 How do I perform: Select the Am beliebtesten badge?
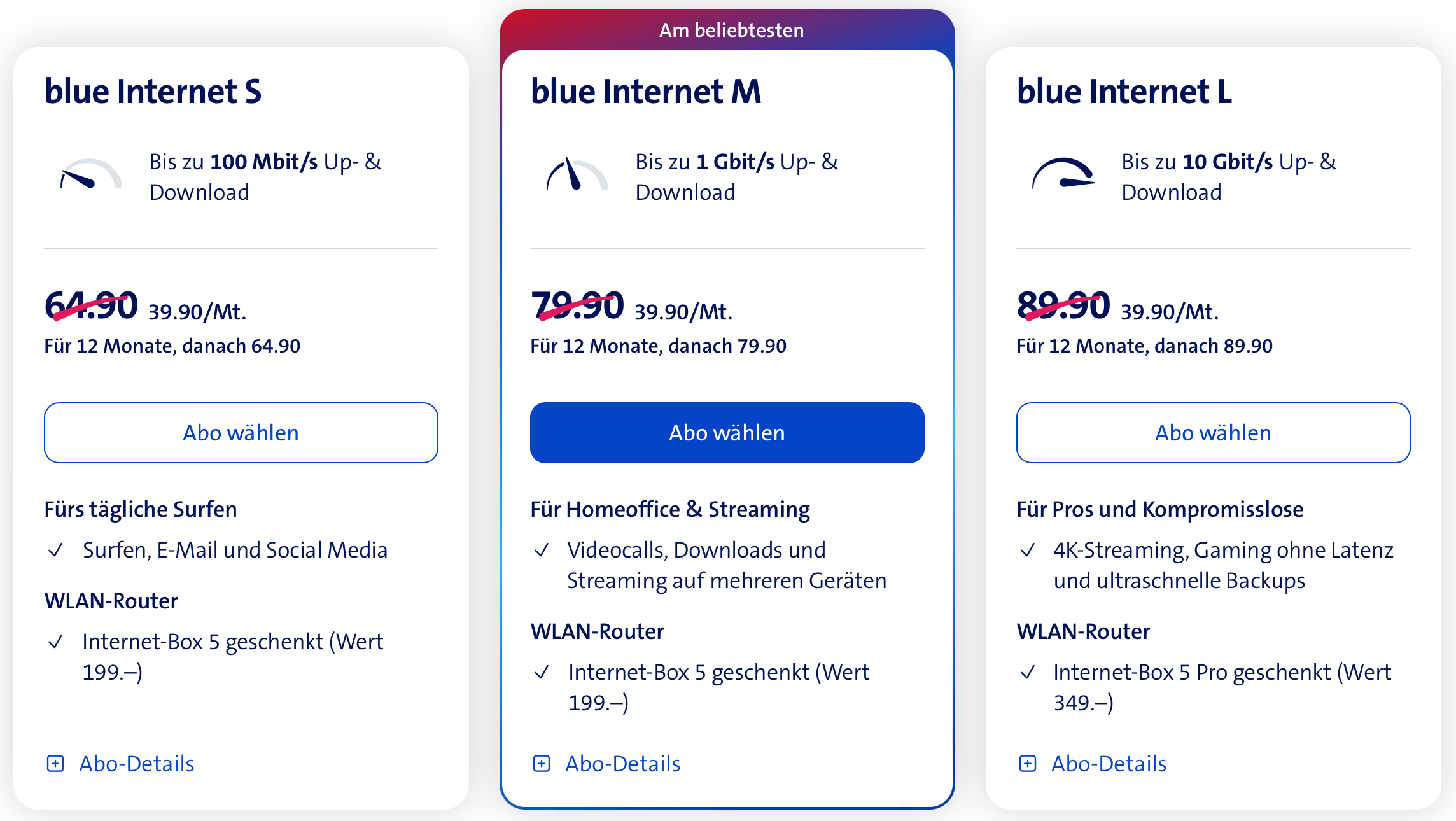731,29
